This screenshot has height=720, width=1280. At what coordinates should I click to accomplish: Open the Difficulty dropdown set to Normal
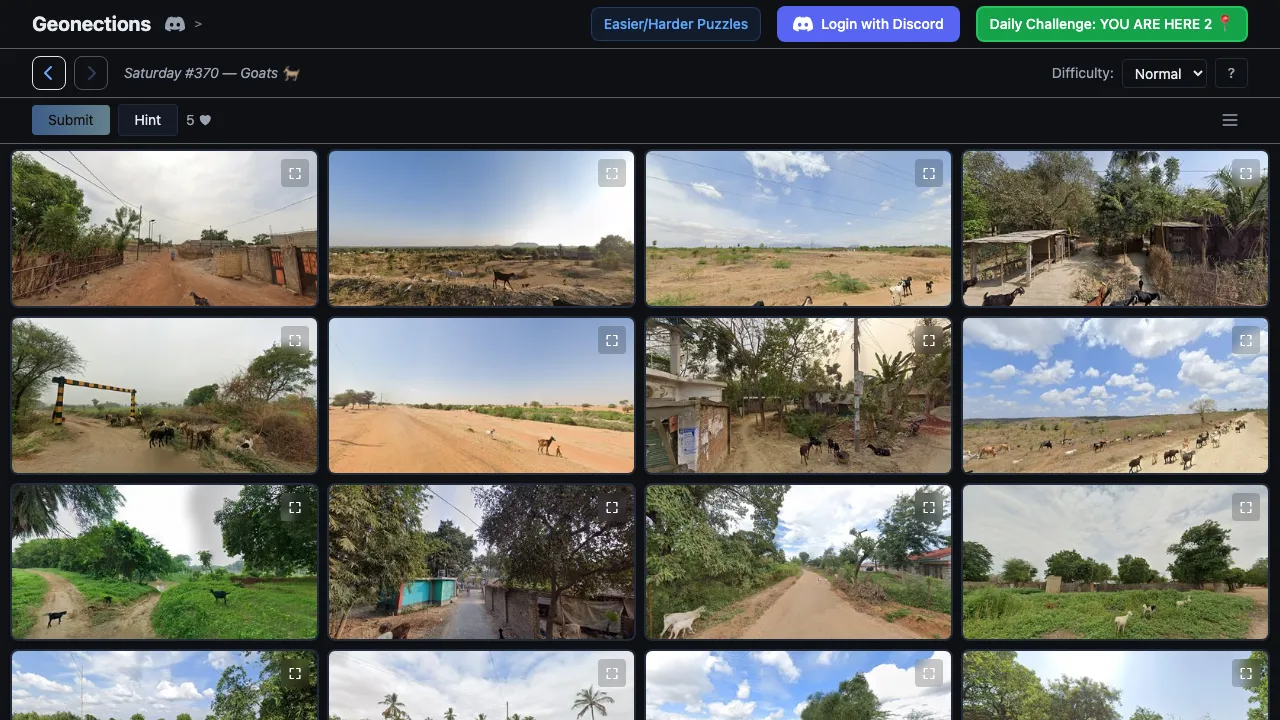[x=1164, y=73]
